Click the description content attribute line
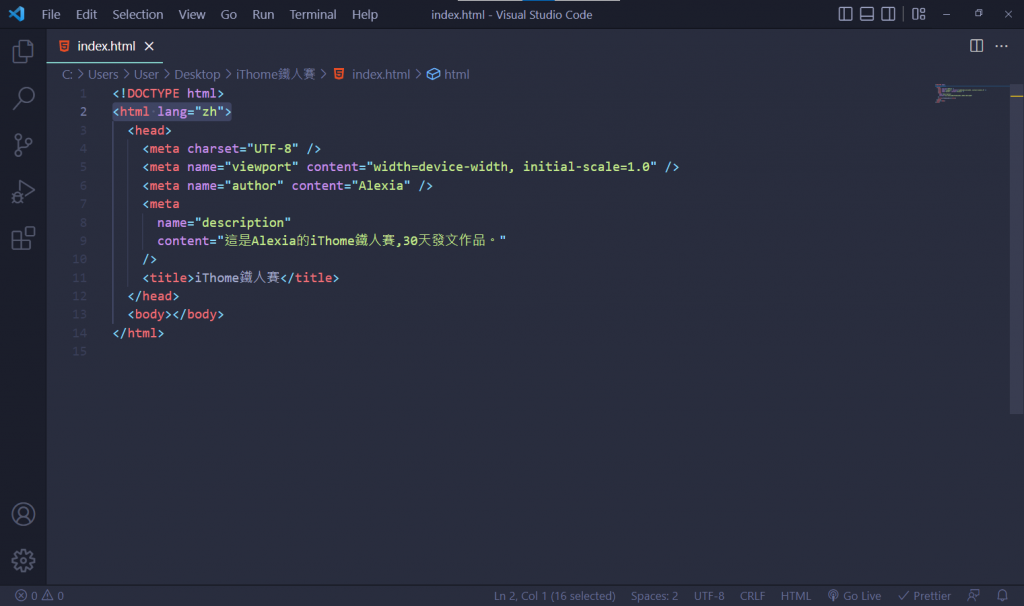This screenshot has height=606, width=1024. coord(331,241)
